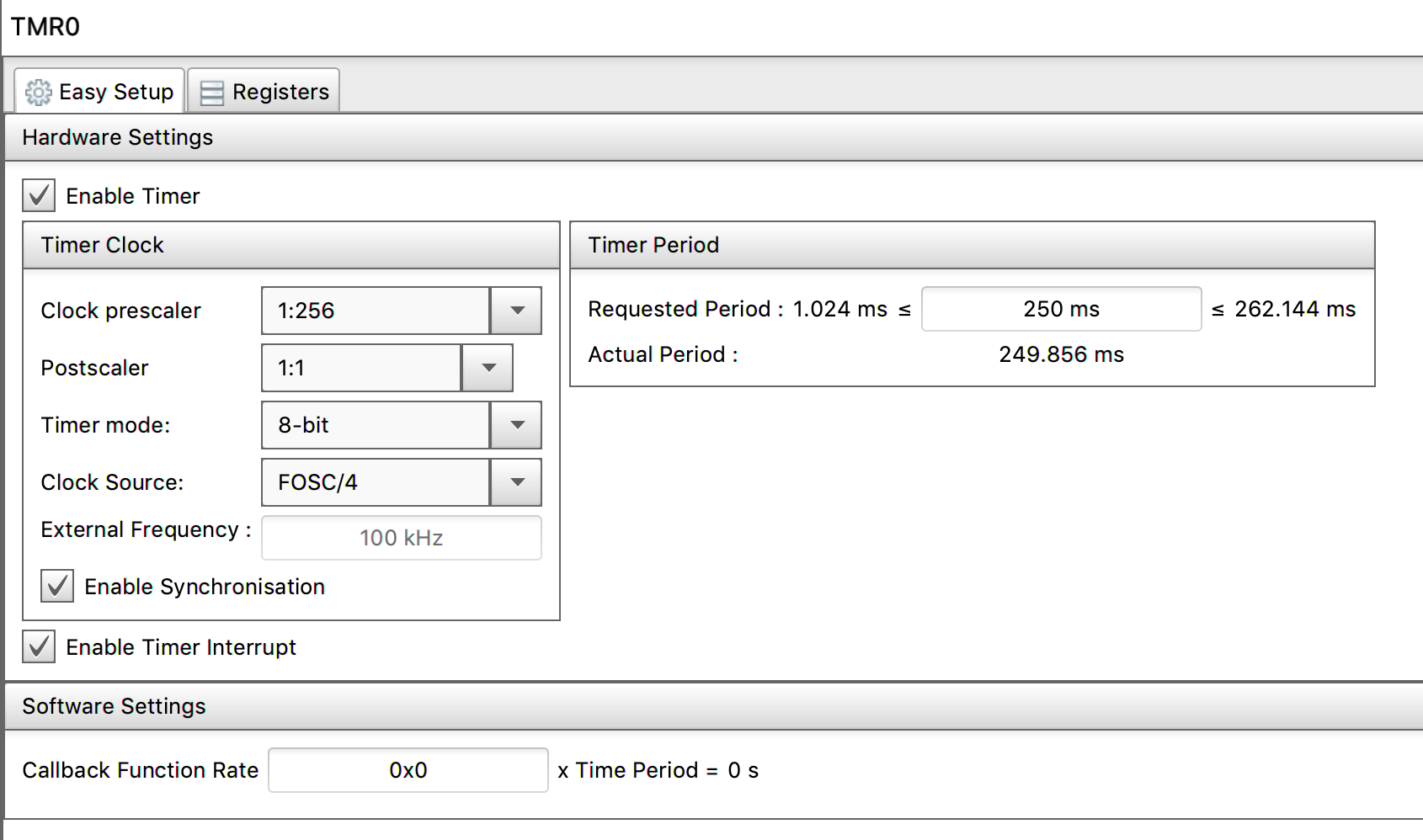Select the Easy Setup tab label
Image resolution: width=1423 pixels, height=840 pixels.
click(116, 92)
